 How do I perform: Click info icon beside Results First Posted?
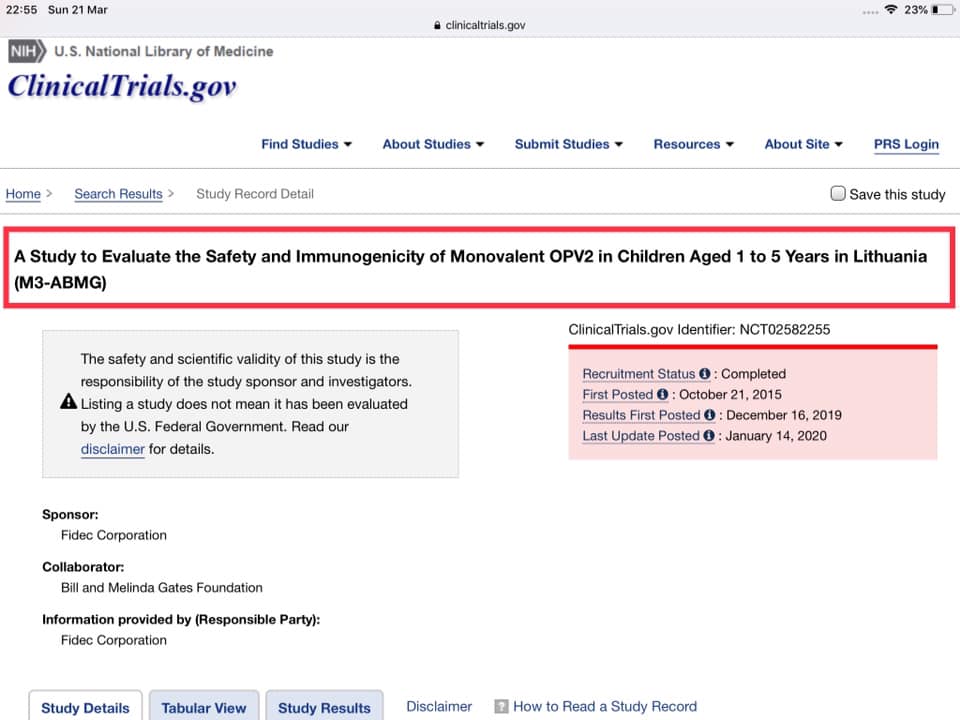(710, 415)
